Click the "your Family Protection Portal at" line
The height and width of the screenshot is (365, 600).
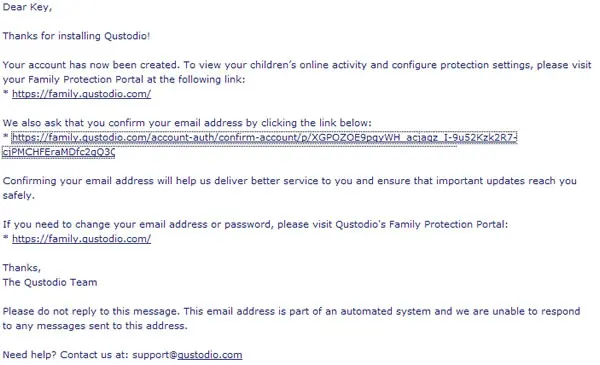coord(124,80)
